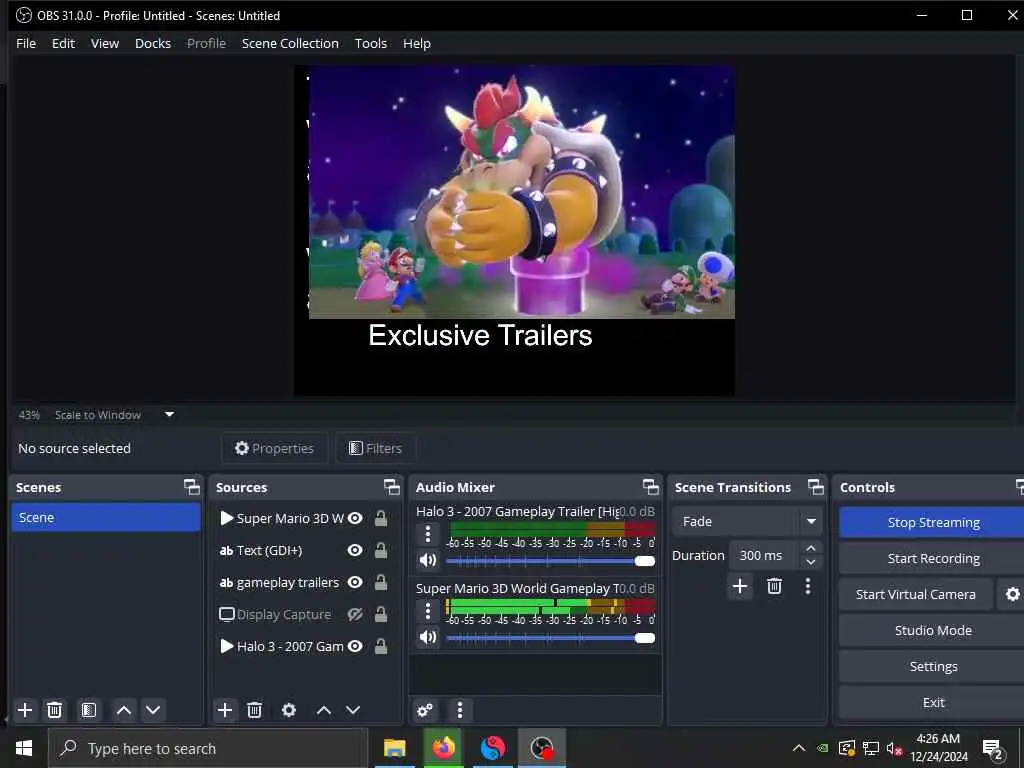Open the Scale to Window preview dropdown
This screenshot has height=768, width=1024.
169,414
